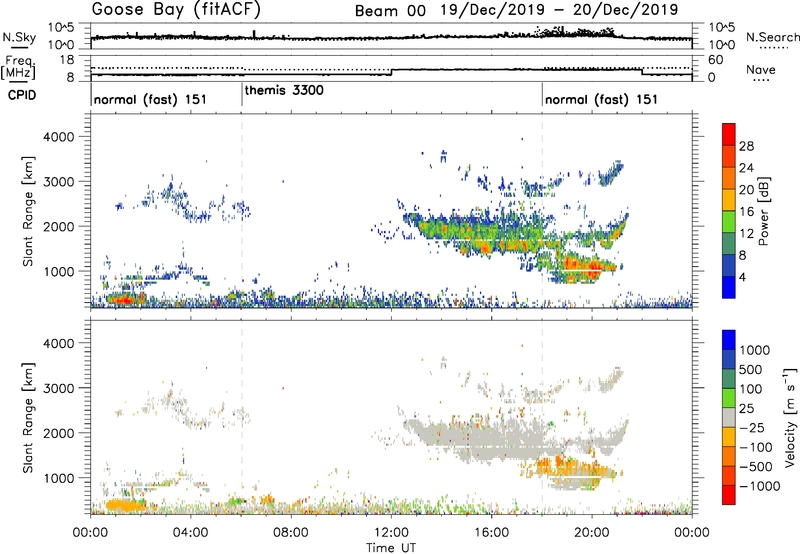Click the 'Goose Bay (fitACF)' title
Viewport: 800px width, 554px height.
(x=176, y=10)
